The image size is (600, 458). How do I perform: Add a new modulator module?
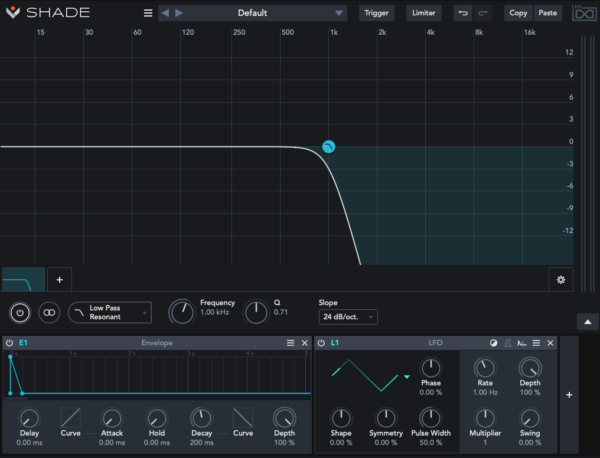569,395
